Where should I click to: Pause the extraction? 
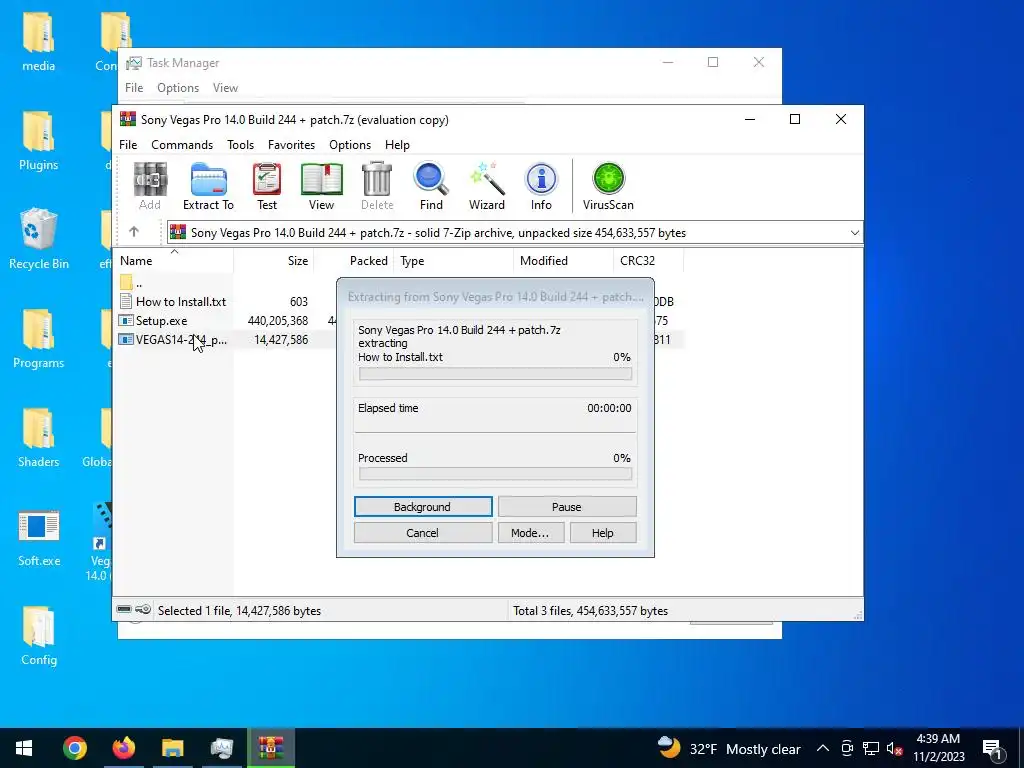click(567, 507)
